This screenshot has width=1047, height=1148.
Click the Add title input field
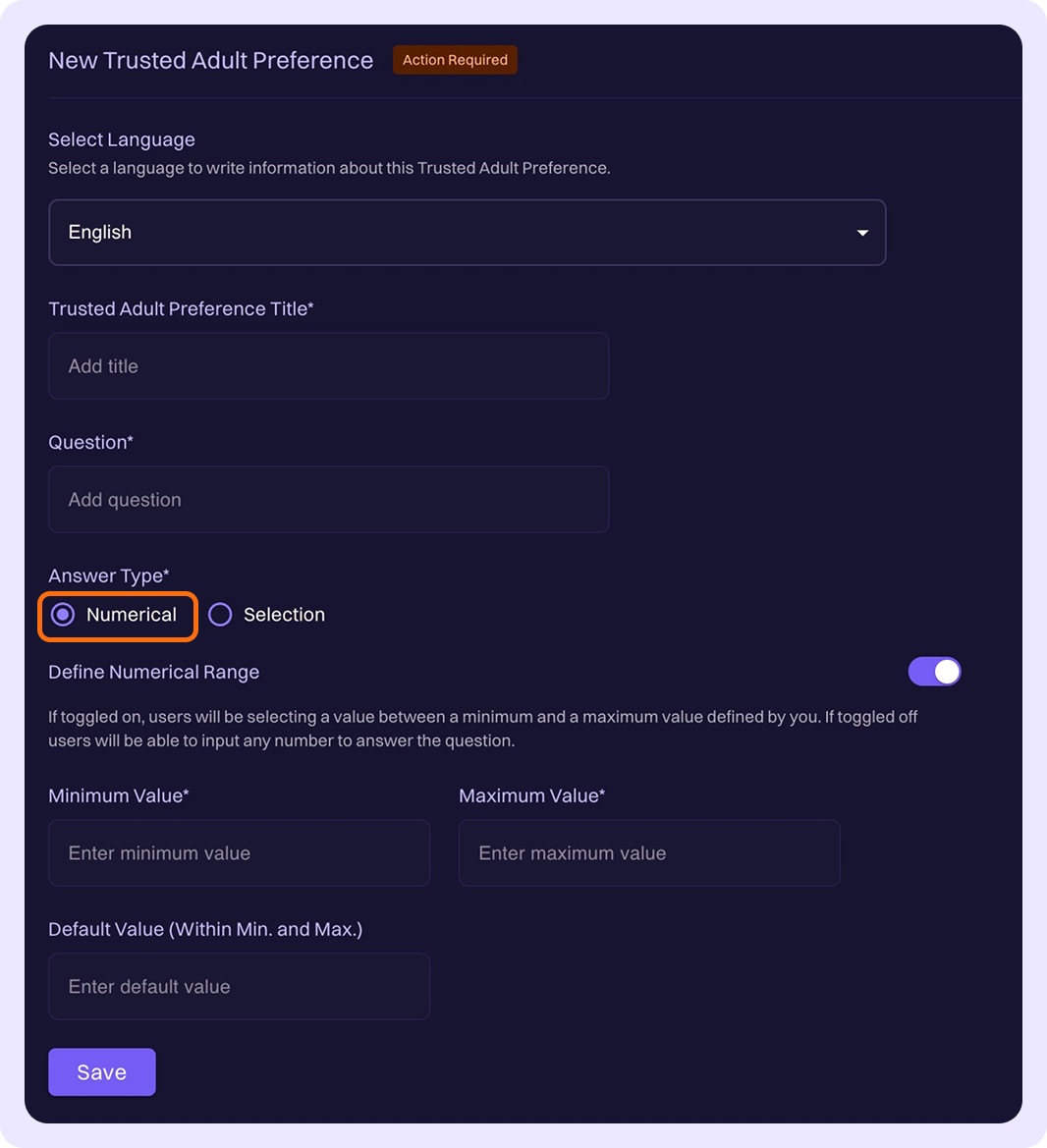tap(328, 366)
